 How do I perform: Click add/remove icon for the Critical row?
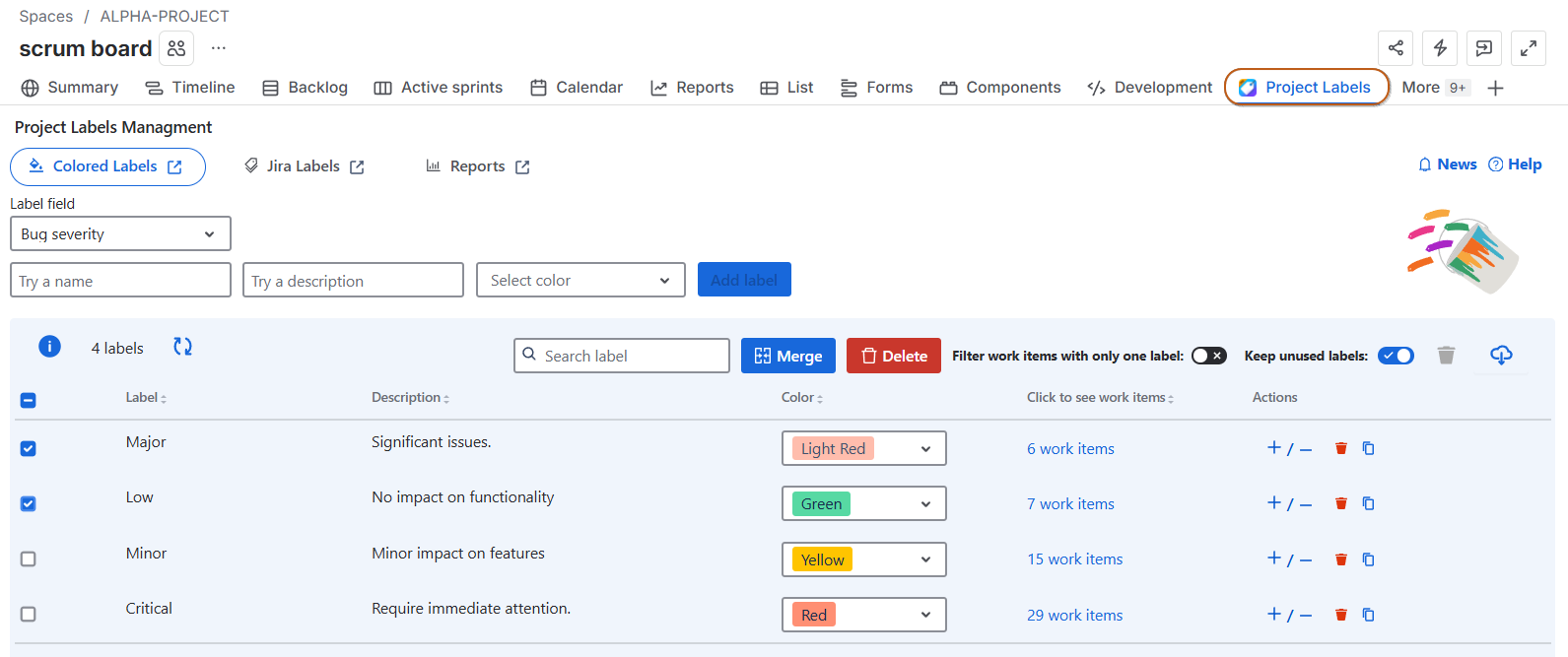click(1289, 615)
